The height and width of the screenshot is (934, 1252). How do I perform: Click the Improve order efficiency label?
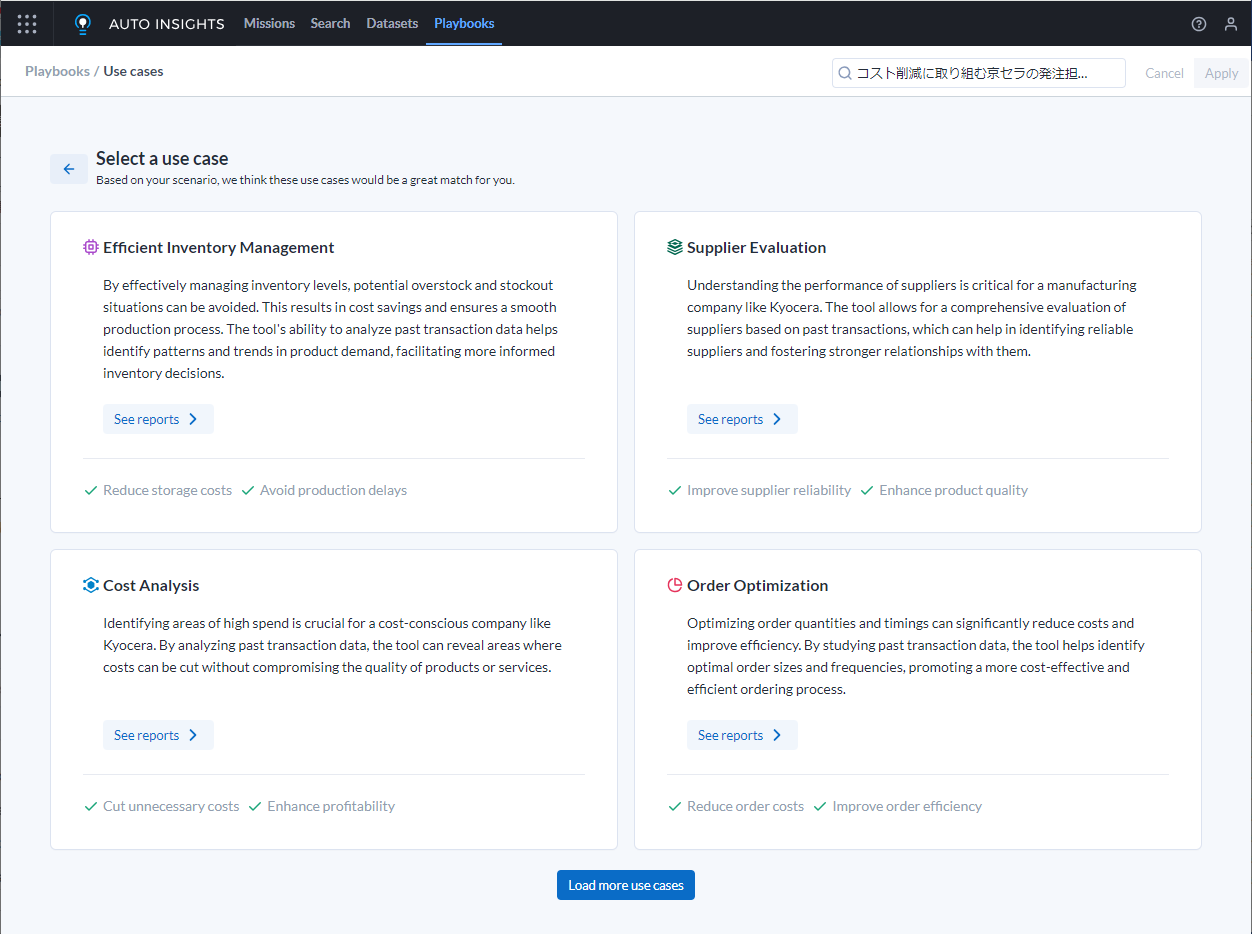pyautogui.click(x=907, y=807)
